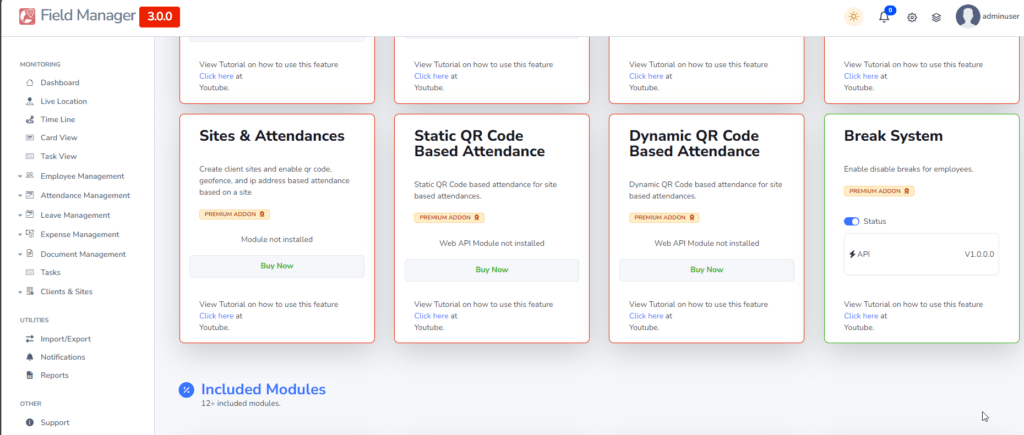The image size is (1024, 435).
Task: Click Buy Now for Static QR Code Attendance
Action: (492, 270)
